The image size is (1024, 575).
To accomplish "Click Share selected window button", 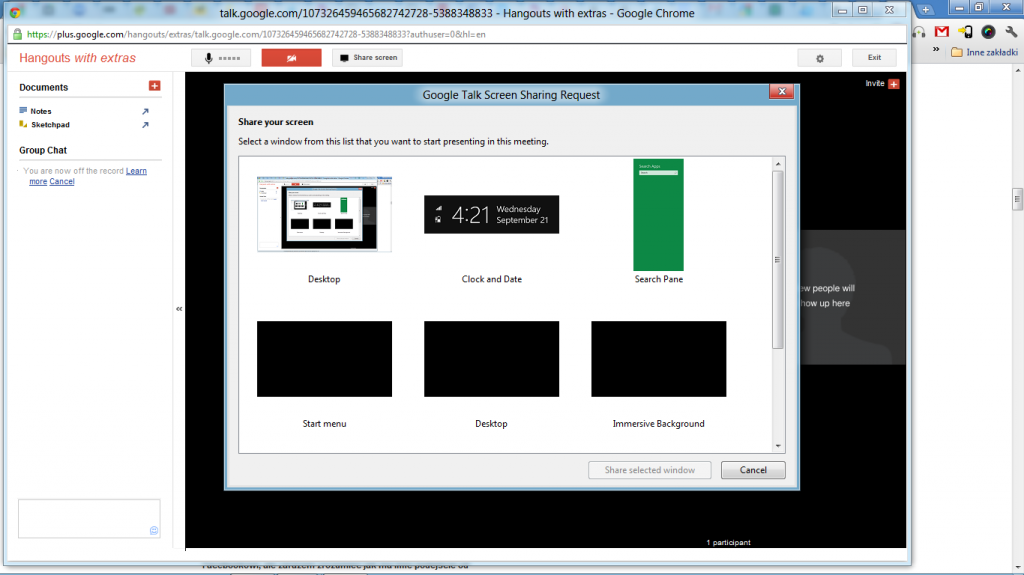I will [x=649, y=470].
